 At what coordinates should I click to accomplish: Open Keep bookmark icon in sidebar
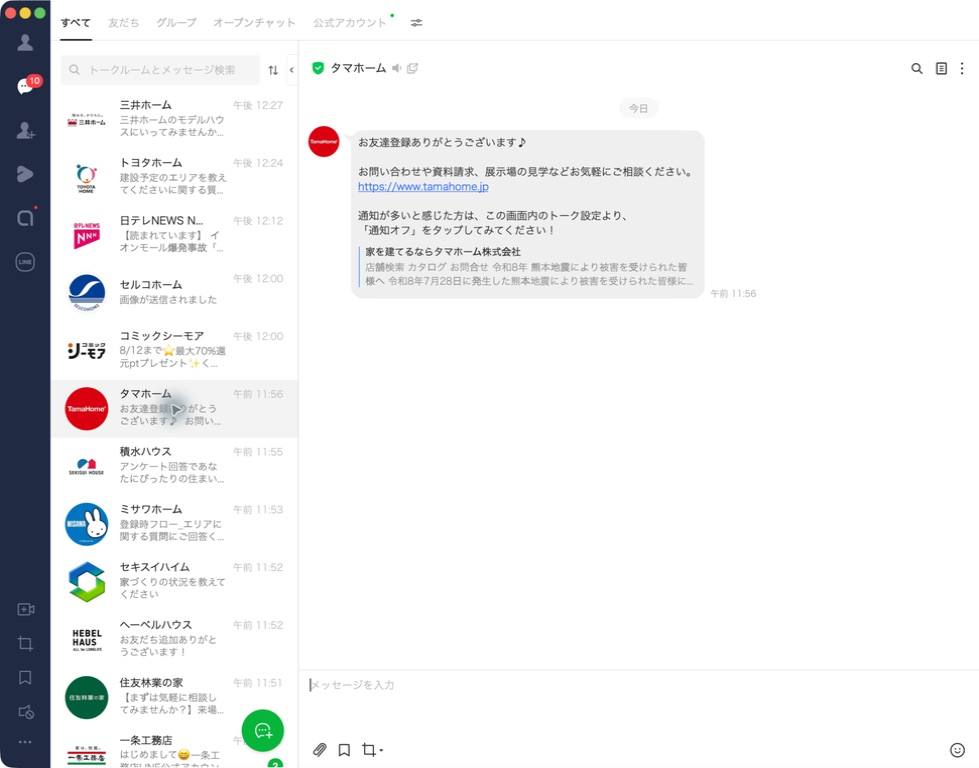point(25,677)
